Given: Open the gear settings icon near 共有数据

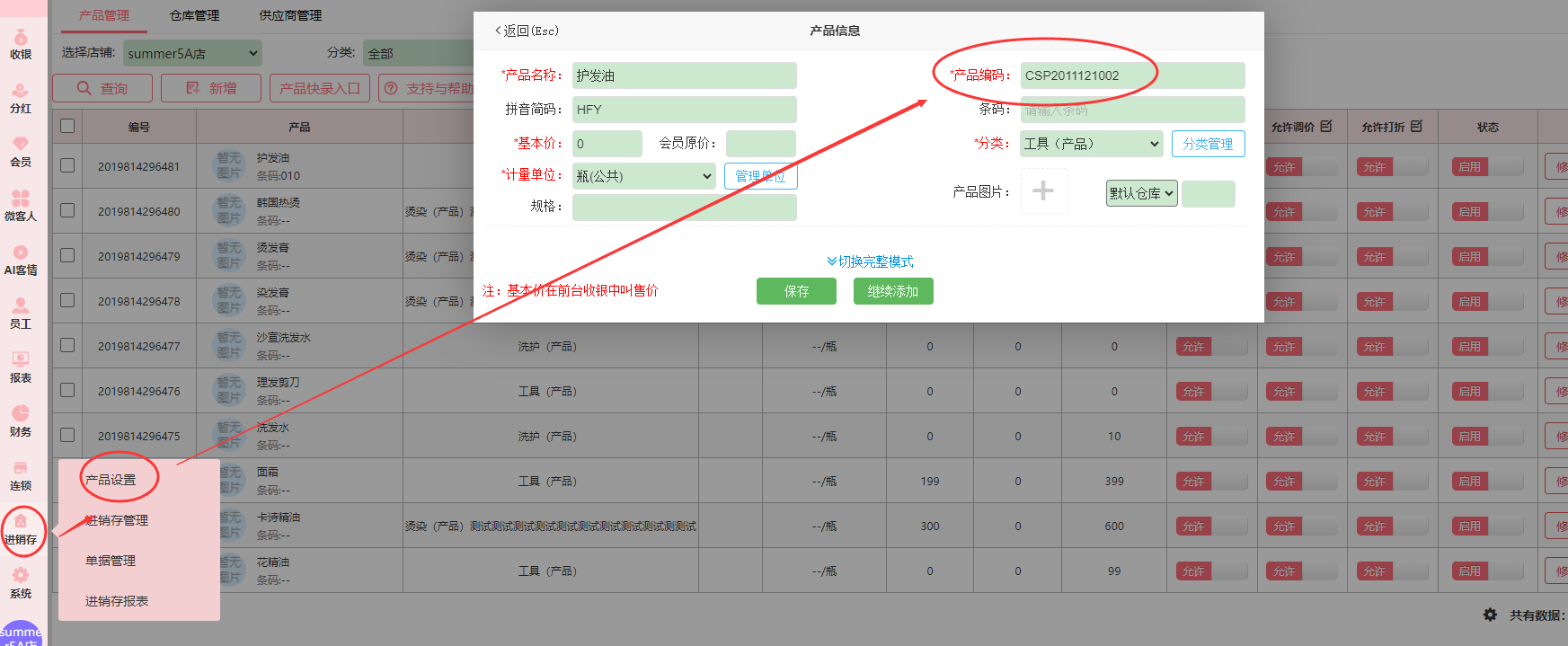Looking at the screenshot, I should tap(1490, 615).
